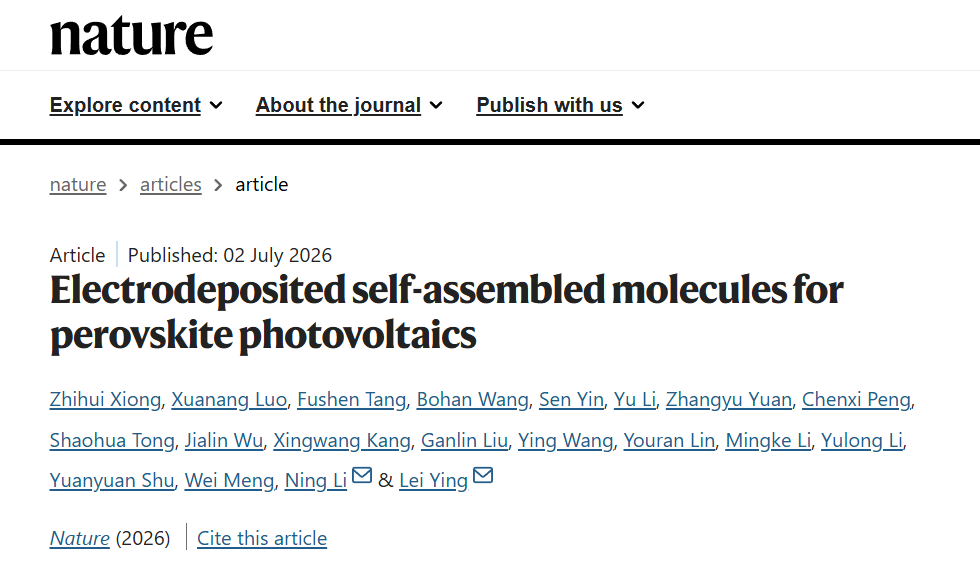The height and width of the screenshot is (564, 980).
Task: View author Chenxi Peng
Action: pos(856,400)
